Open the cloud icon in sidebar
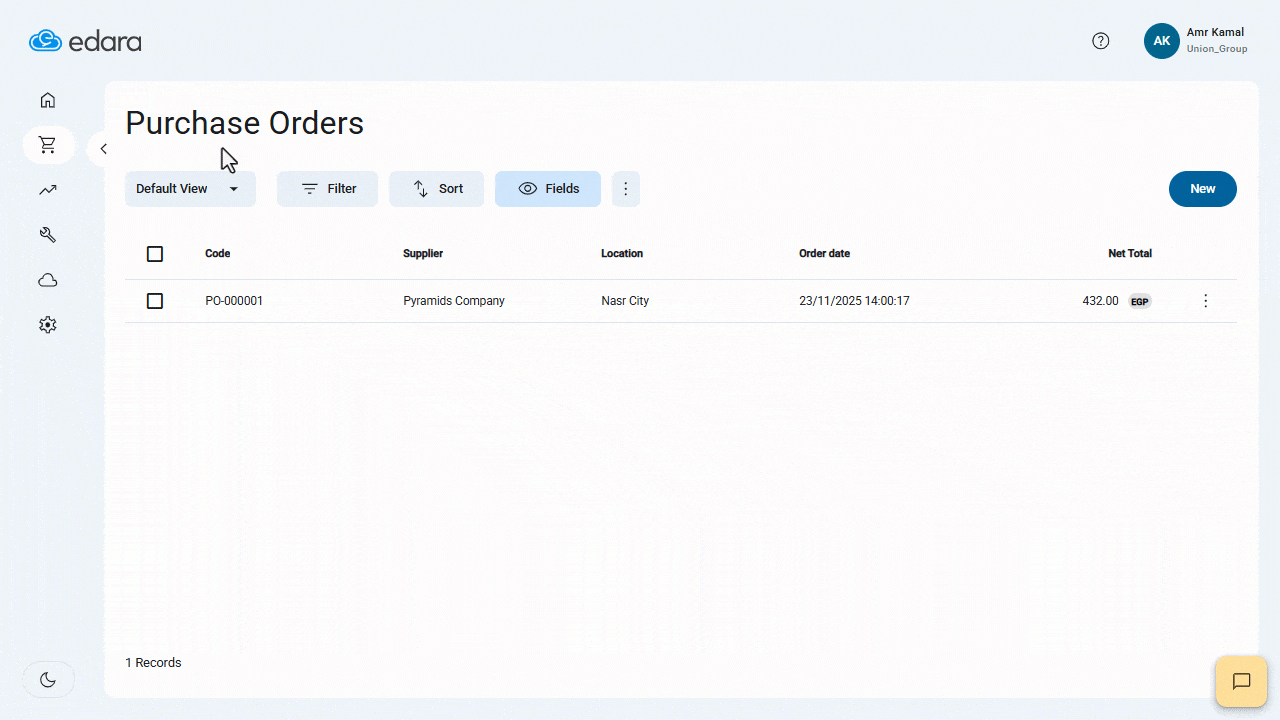Screen dimensions: 1280x720 [x=47, y=280]
